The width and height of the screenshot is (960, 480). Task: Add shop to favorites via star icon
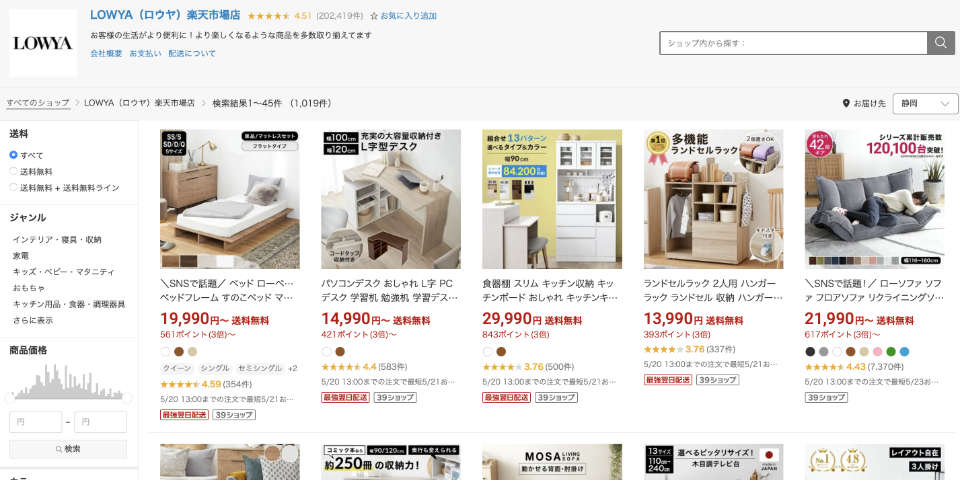coord(374,16)
